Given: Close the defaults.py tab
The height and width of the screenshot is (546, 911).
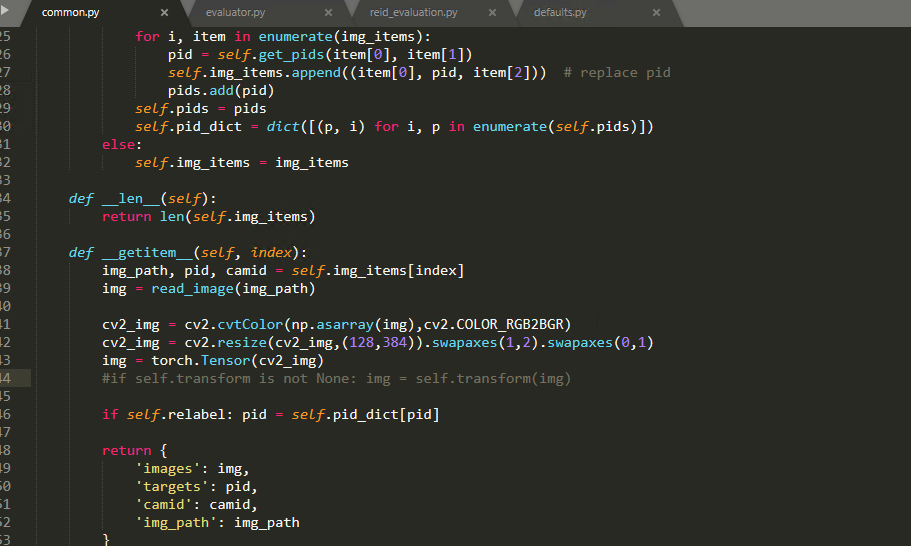Looking at the screenshot, I should [656, 12].
